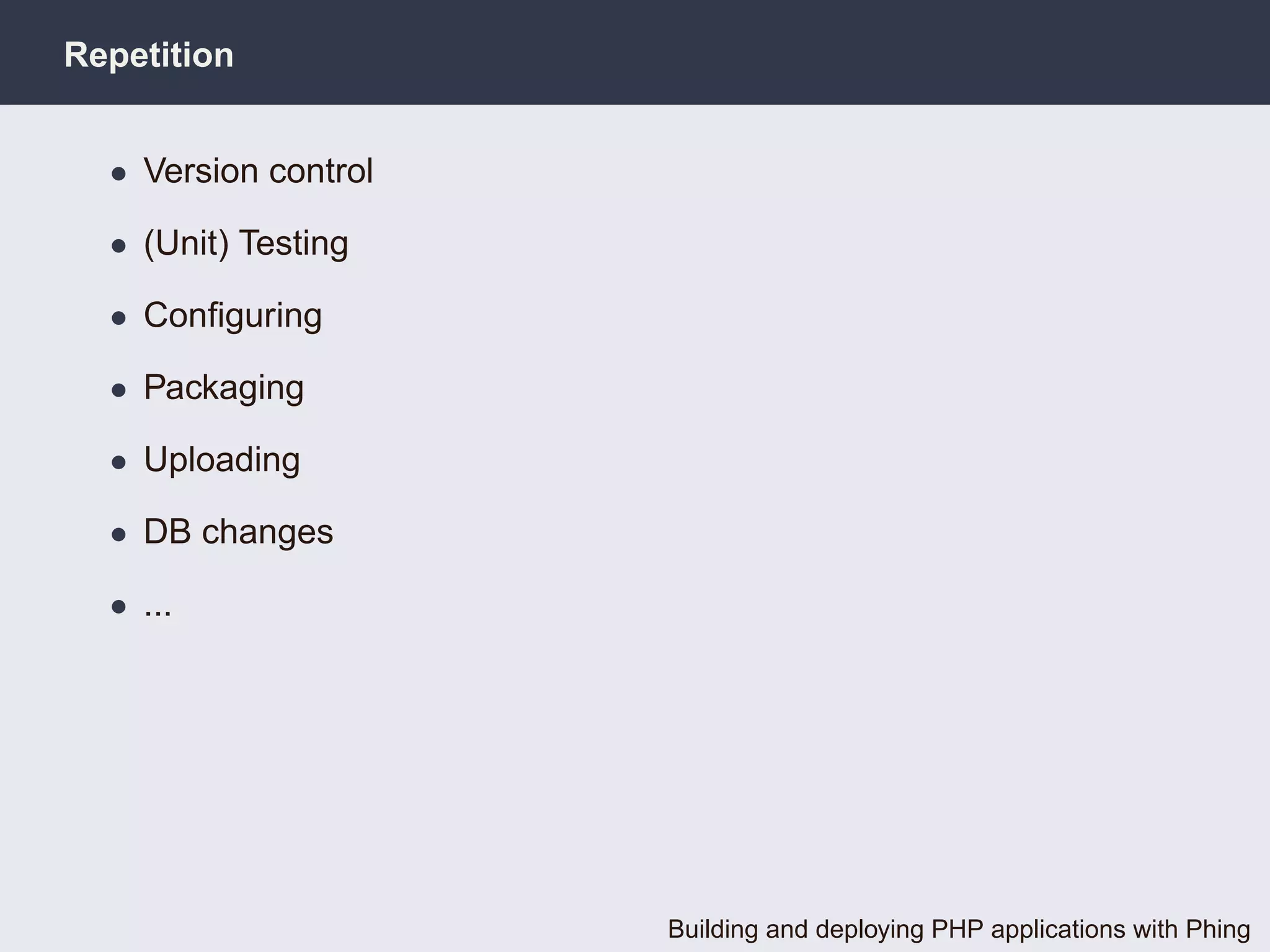Click the bullet dot before Version control
Viewport: 1270px width, 952px height.
(x=118, y=174)
